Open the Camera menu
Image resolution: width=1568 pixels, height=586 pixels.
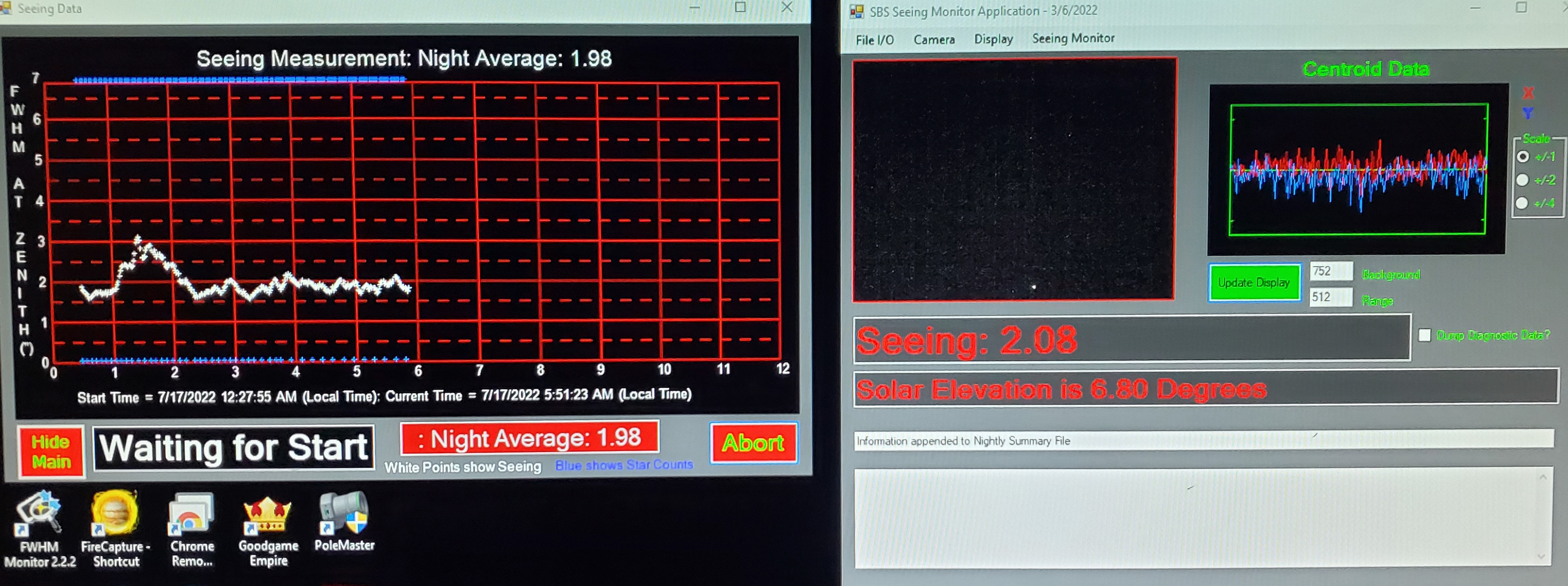pos(934,40)
